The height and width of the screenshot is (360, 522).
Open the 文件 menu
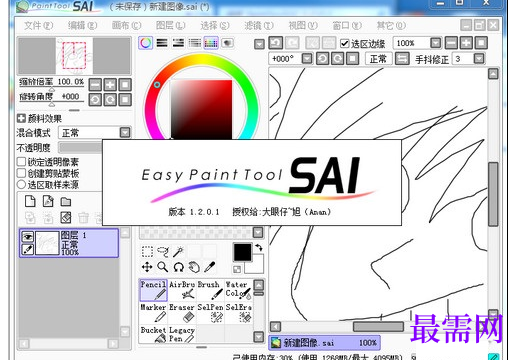(38, 25)
